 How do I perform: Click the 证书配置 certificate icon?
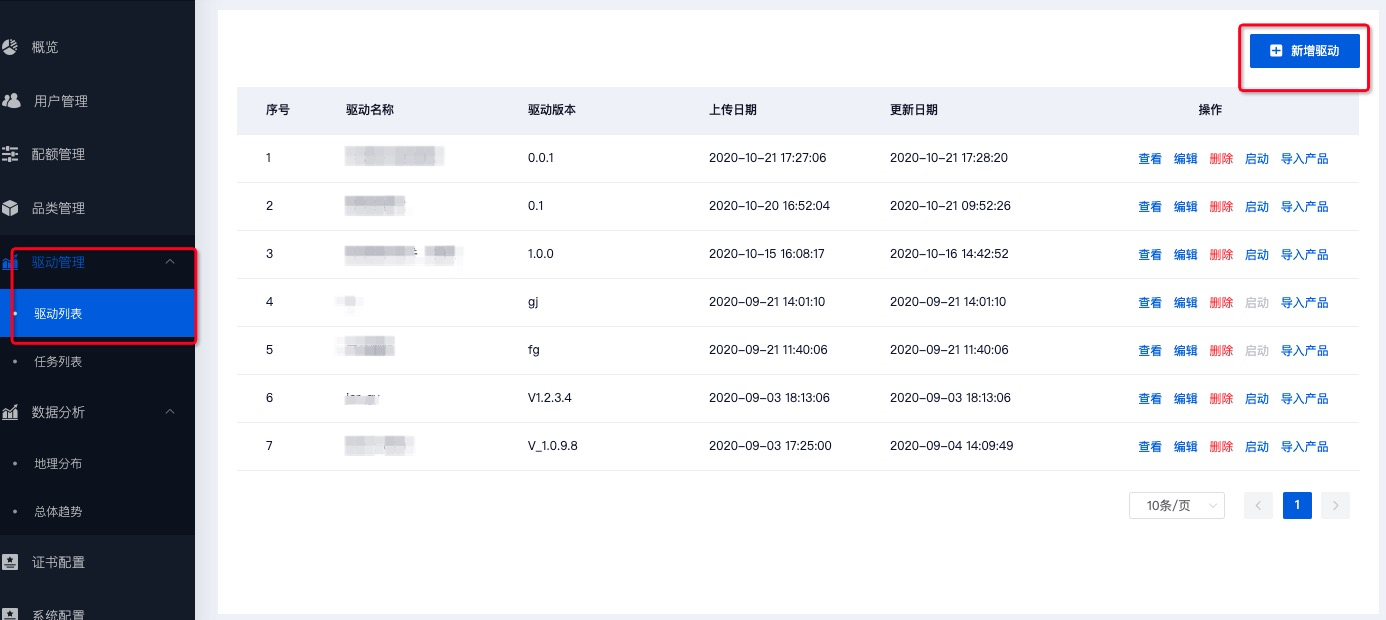coord(10,562)
